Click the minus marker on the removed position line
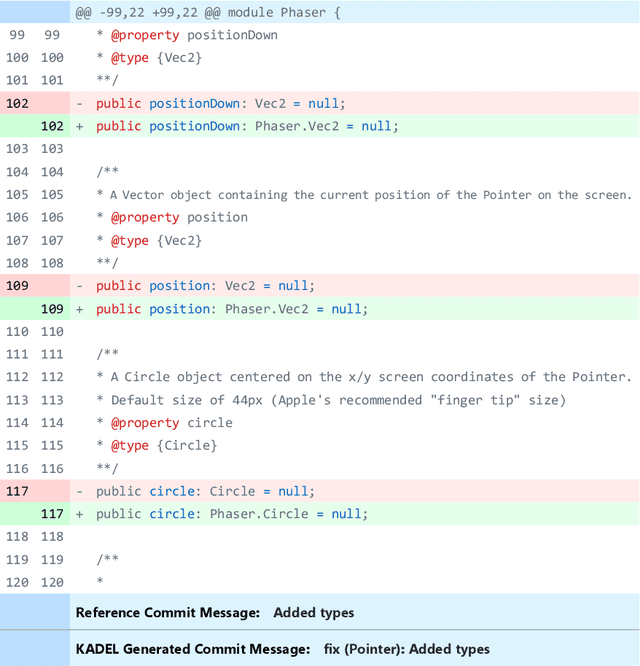640x666 pixels. 80,286
